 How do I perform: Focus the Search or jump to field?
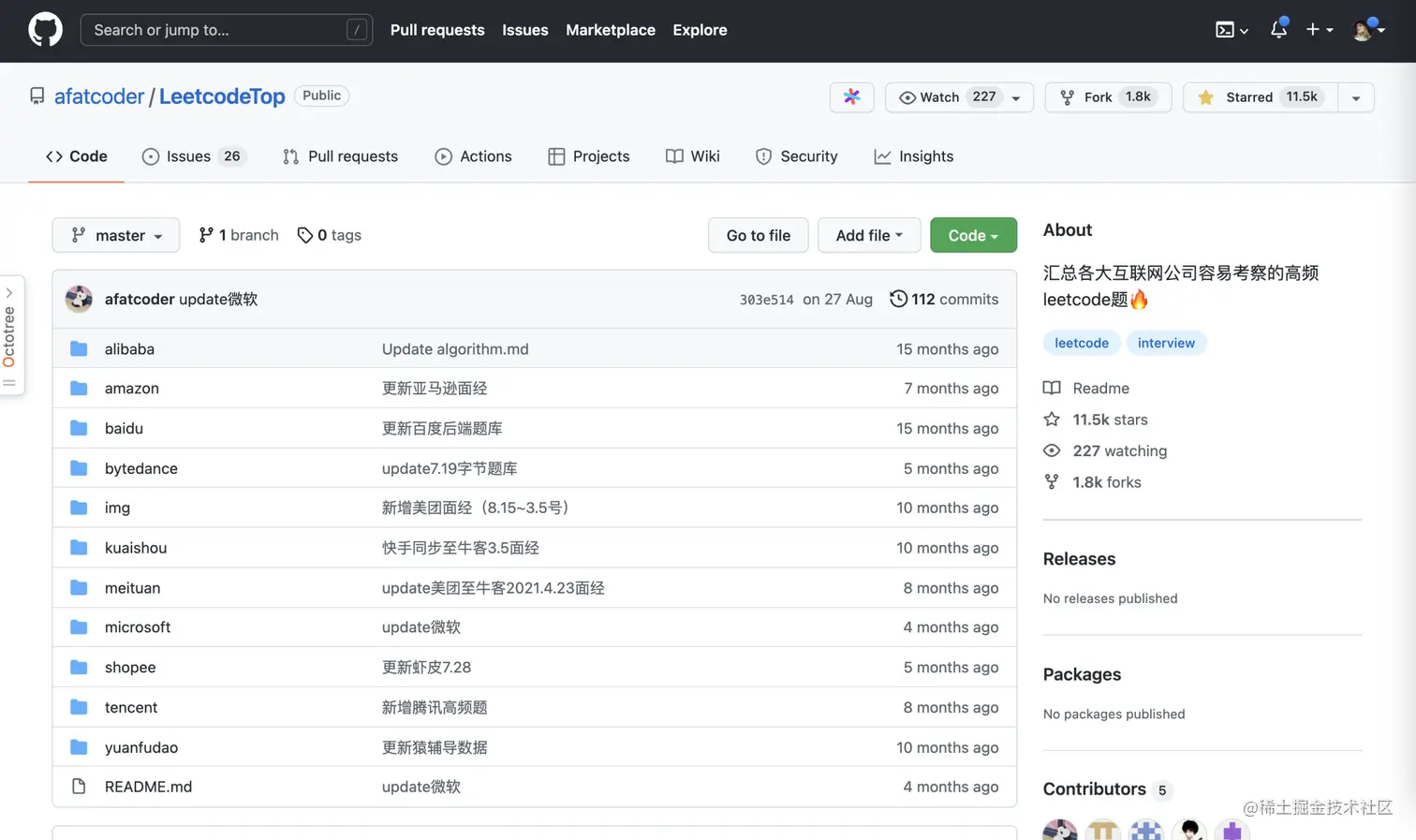226,30
